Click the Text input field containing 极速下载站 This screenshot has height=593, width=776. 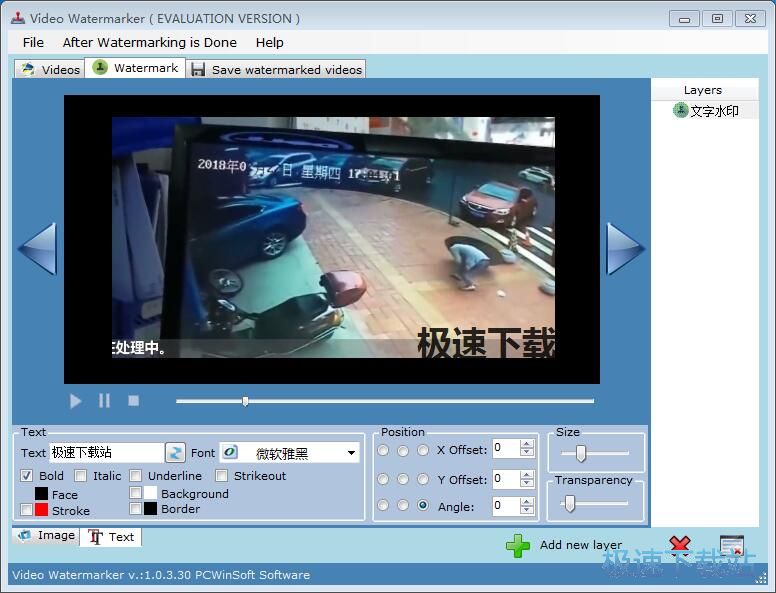pos(106,452)
